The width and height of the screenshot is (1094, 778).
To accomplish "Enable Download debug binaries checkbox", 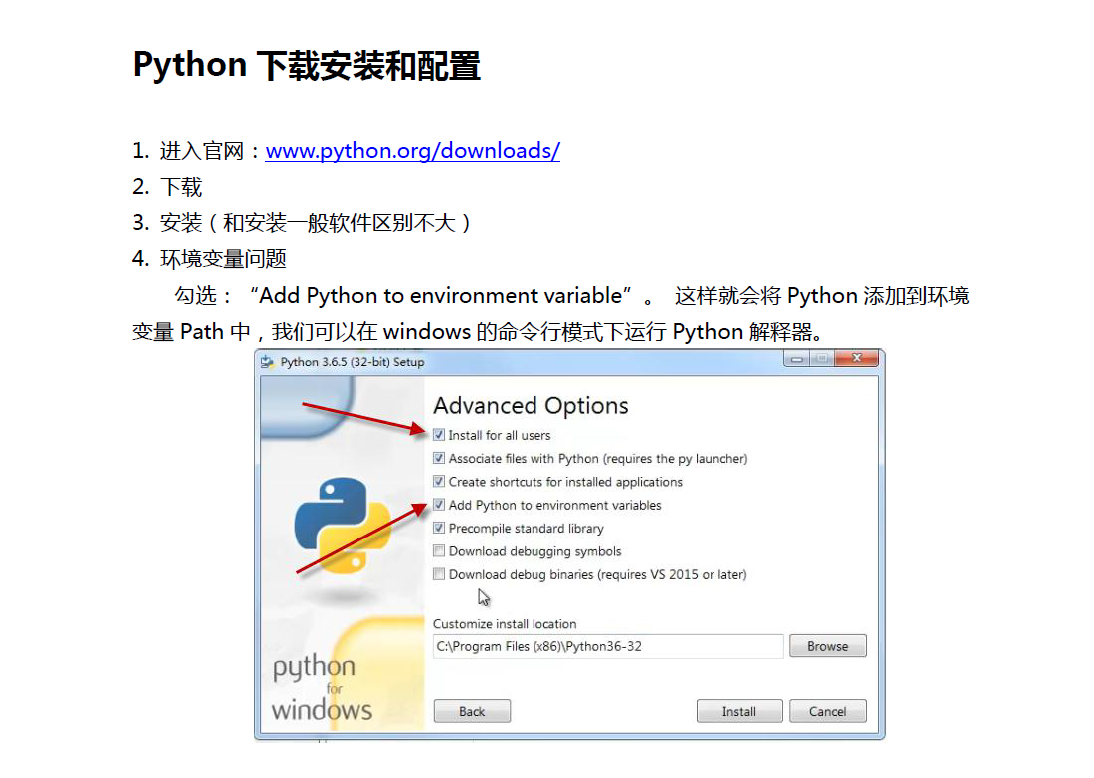I will click(440, 574).
